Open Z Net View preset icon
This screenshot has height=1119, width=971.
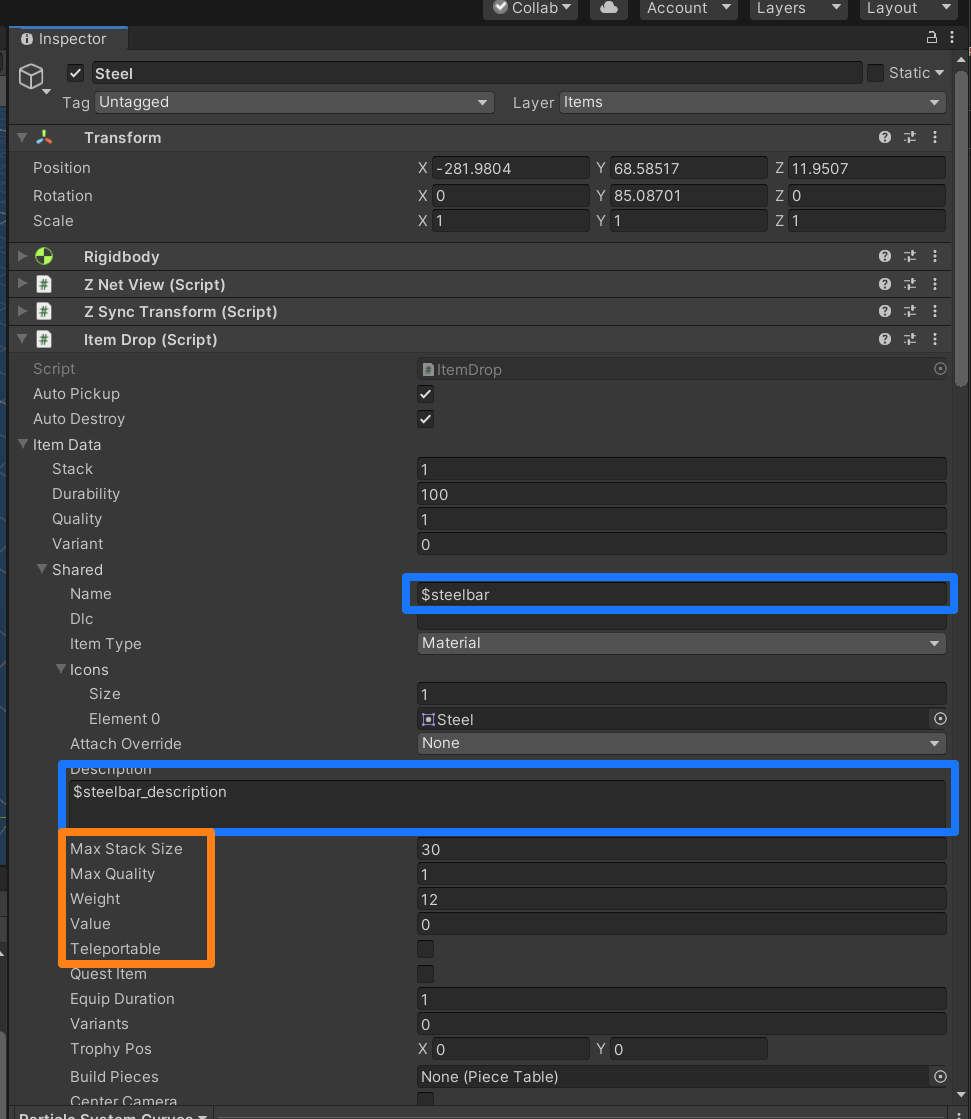(910, 284)
